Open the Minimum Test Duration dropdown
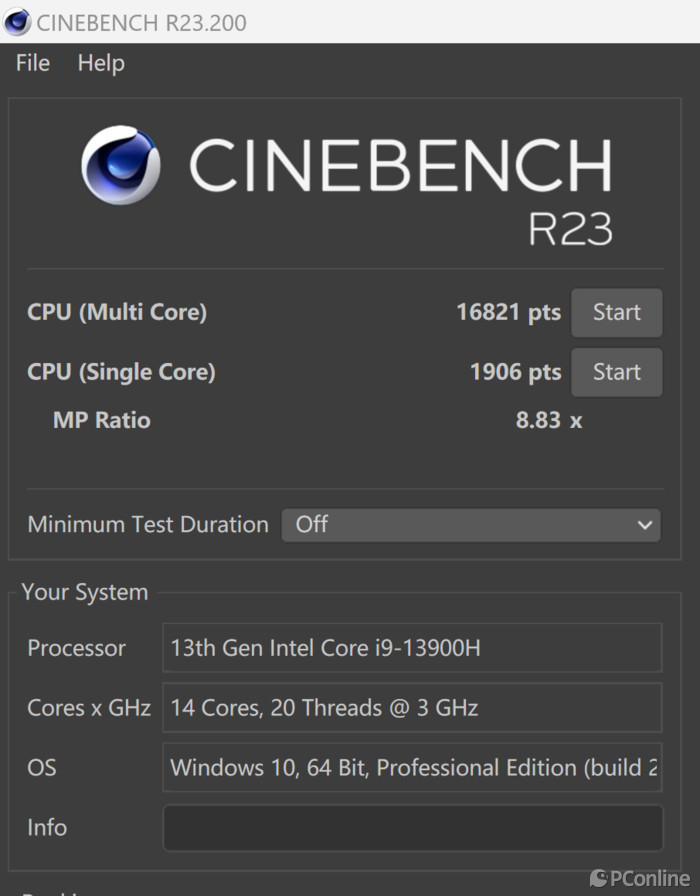700x896 pixels. [x=470, y=524]
